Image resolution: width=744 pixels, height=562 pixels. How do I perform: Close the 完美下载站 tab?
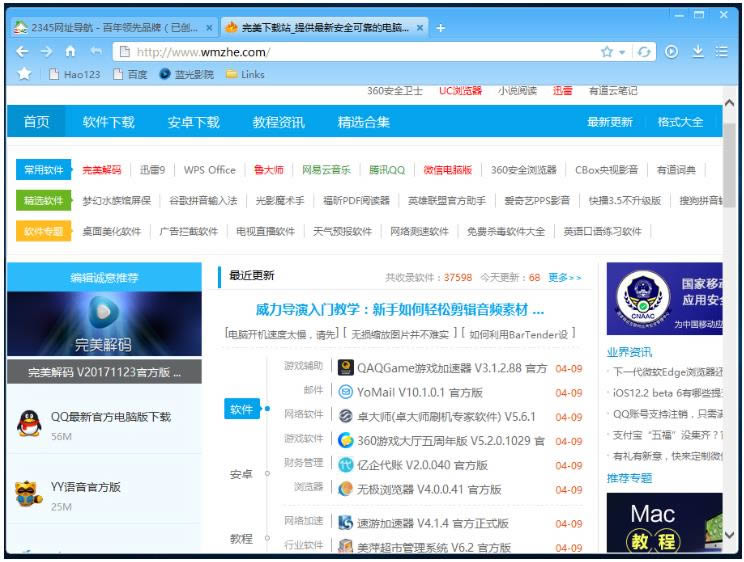pos(419,28)
